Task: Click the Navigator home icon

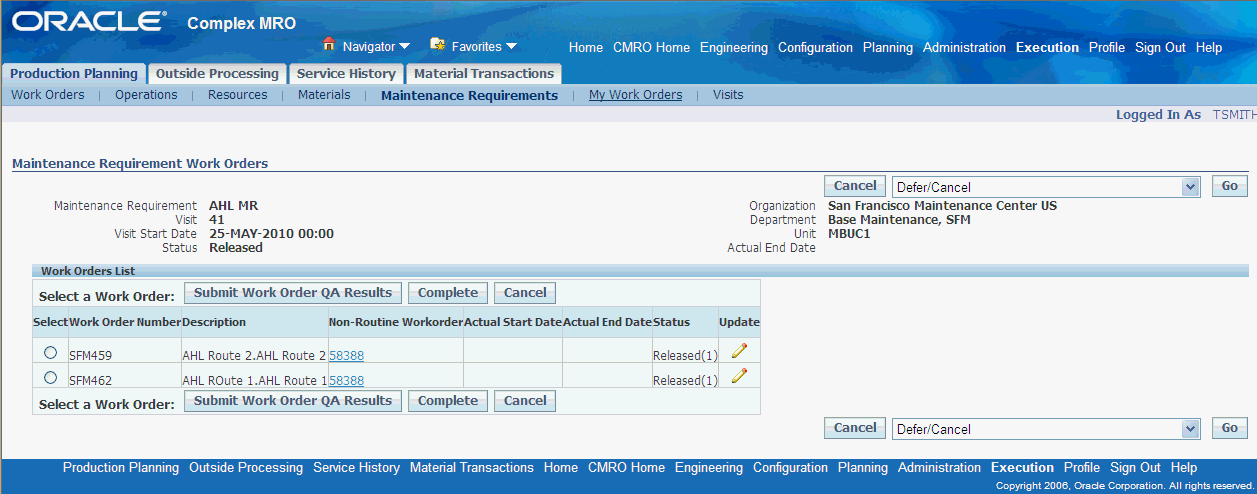Action: pyautogui.click(x=328, y=45)
